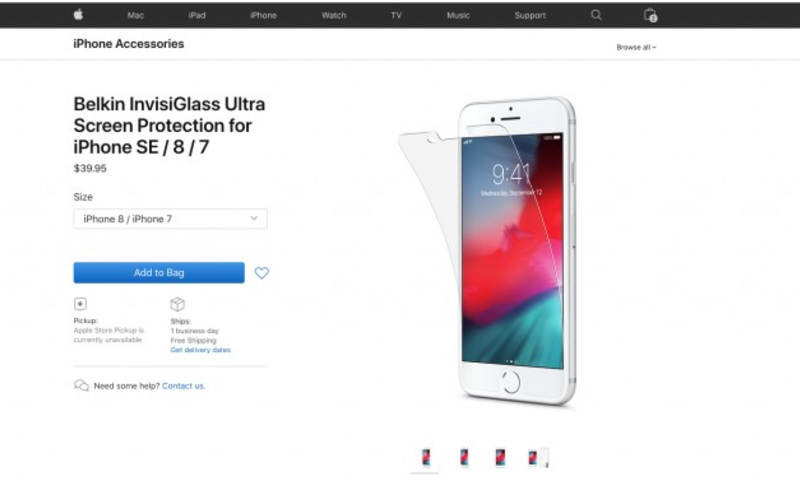Open the shopping bag icon
800x480 pixels.
pos(650,15)
